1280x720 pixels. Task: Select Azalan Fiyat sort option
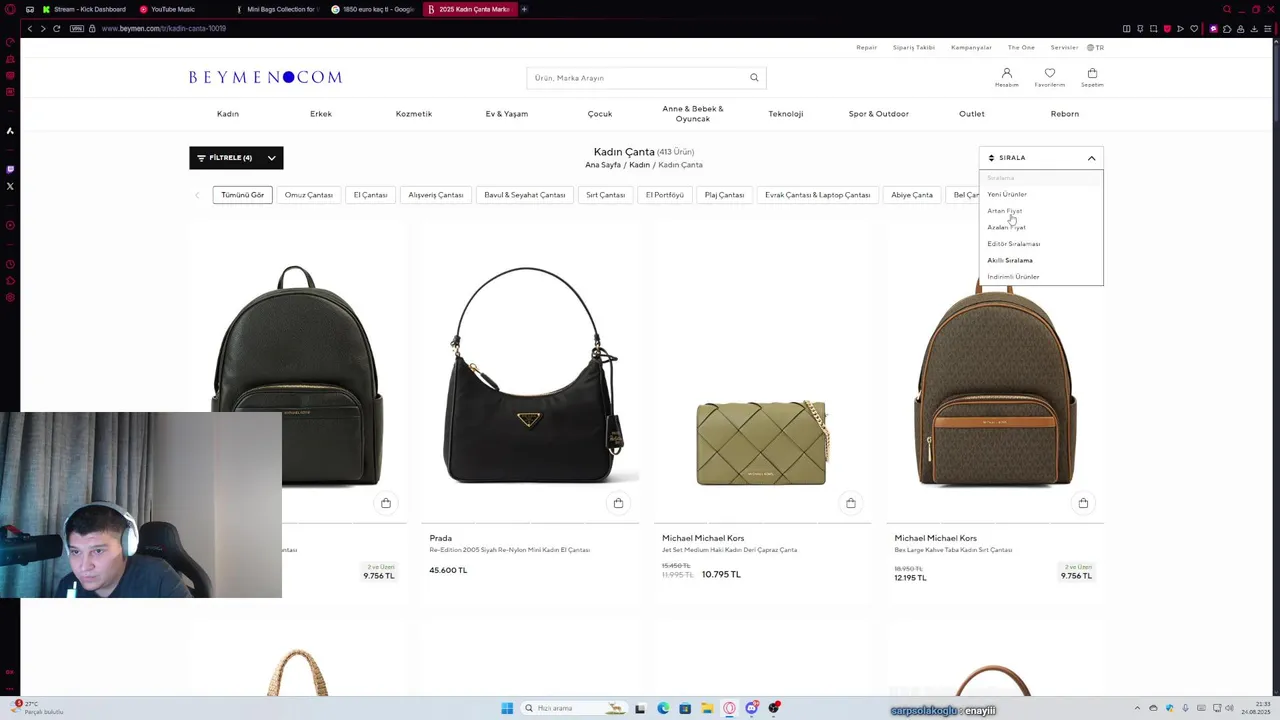tap(1006, 227)
